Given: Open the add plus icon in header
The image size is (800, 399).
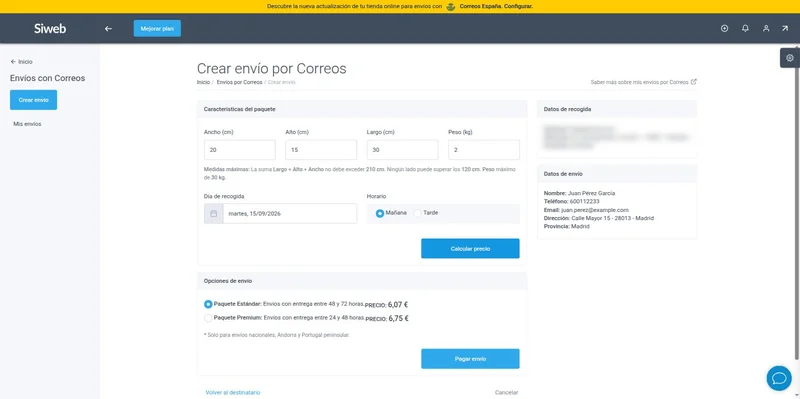Looking at the screenshot, I should coord(724,29).
